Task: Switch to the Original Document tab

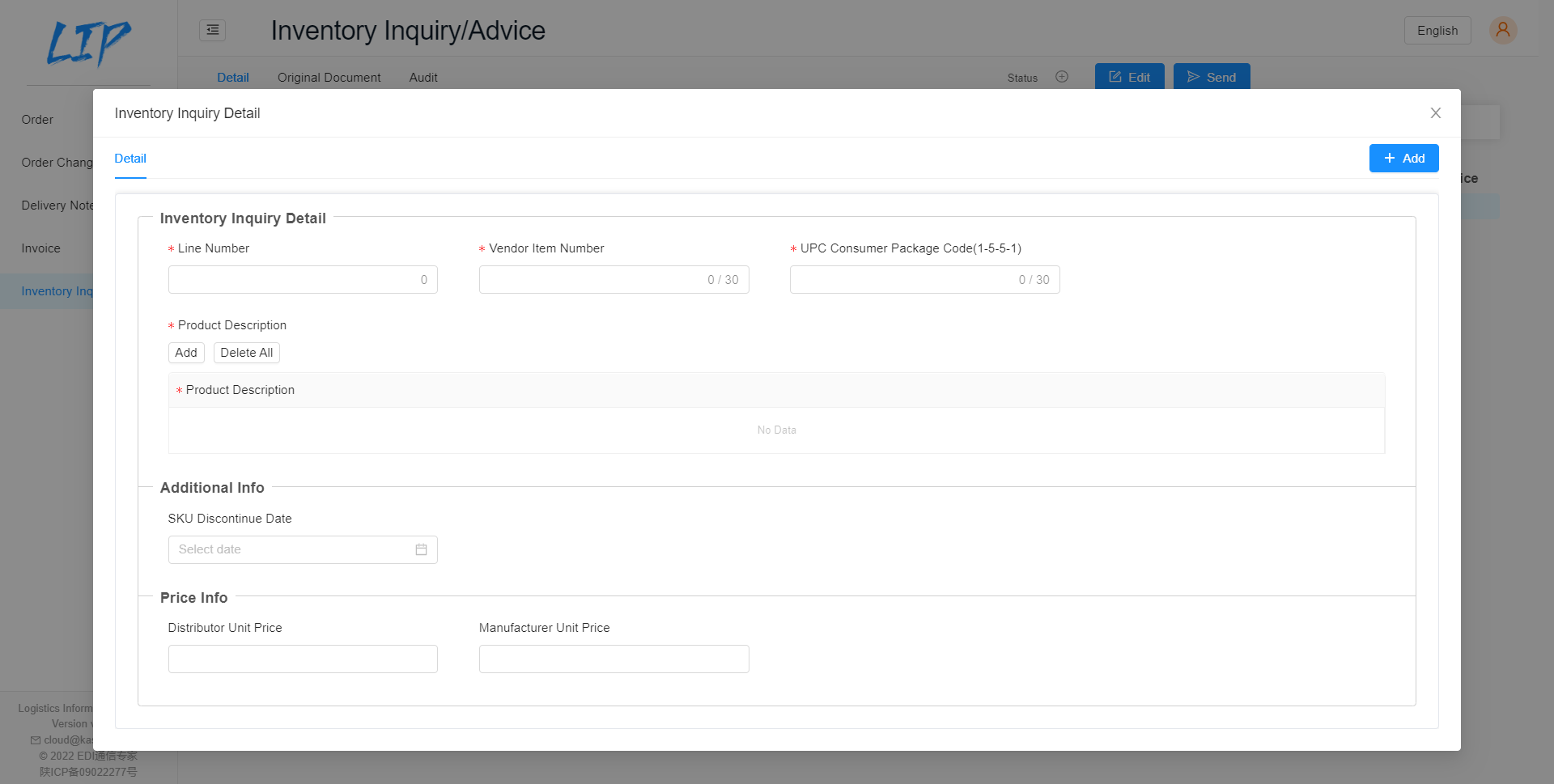Action: pos(329,78)
